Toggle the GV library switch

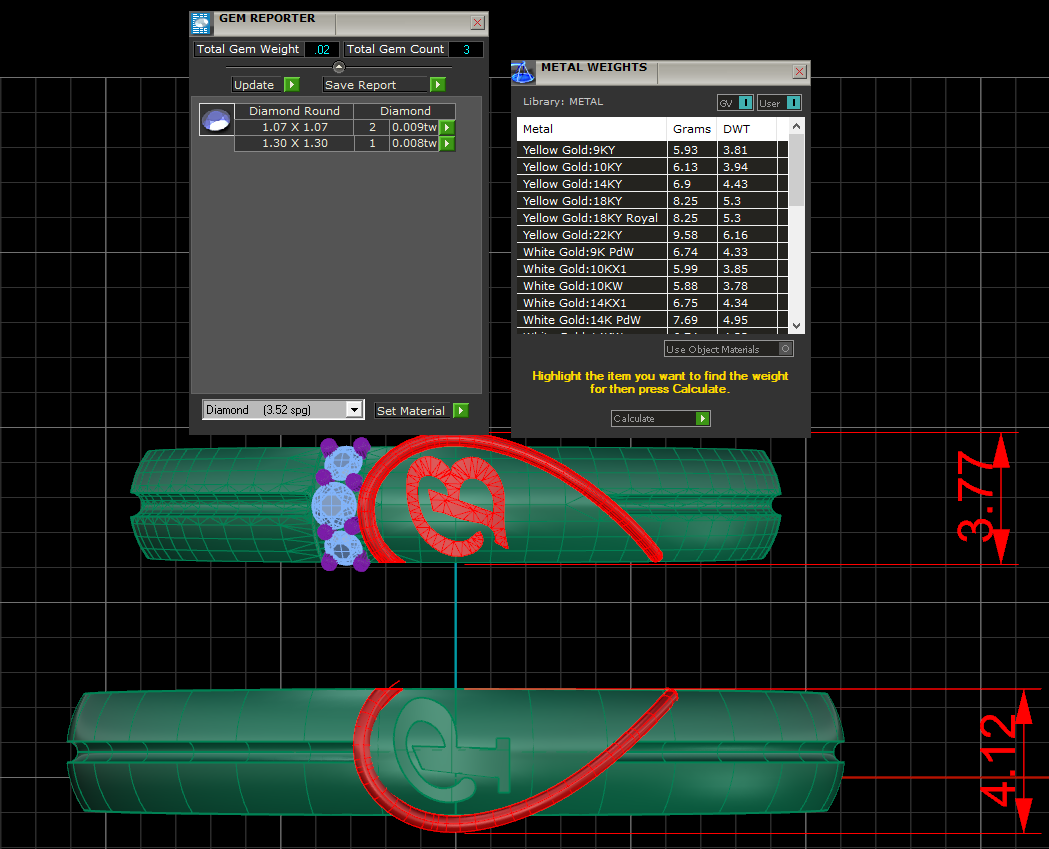click(745, 103)
